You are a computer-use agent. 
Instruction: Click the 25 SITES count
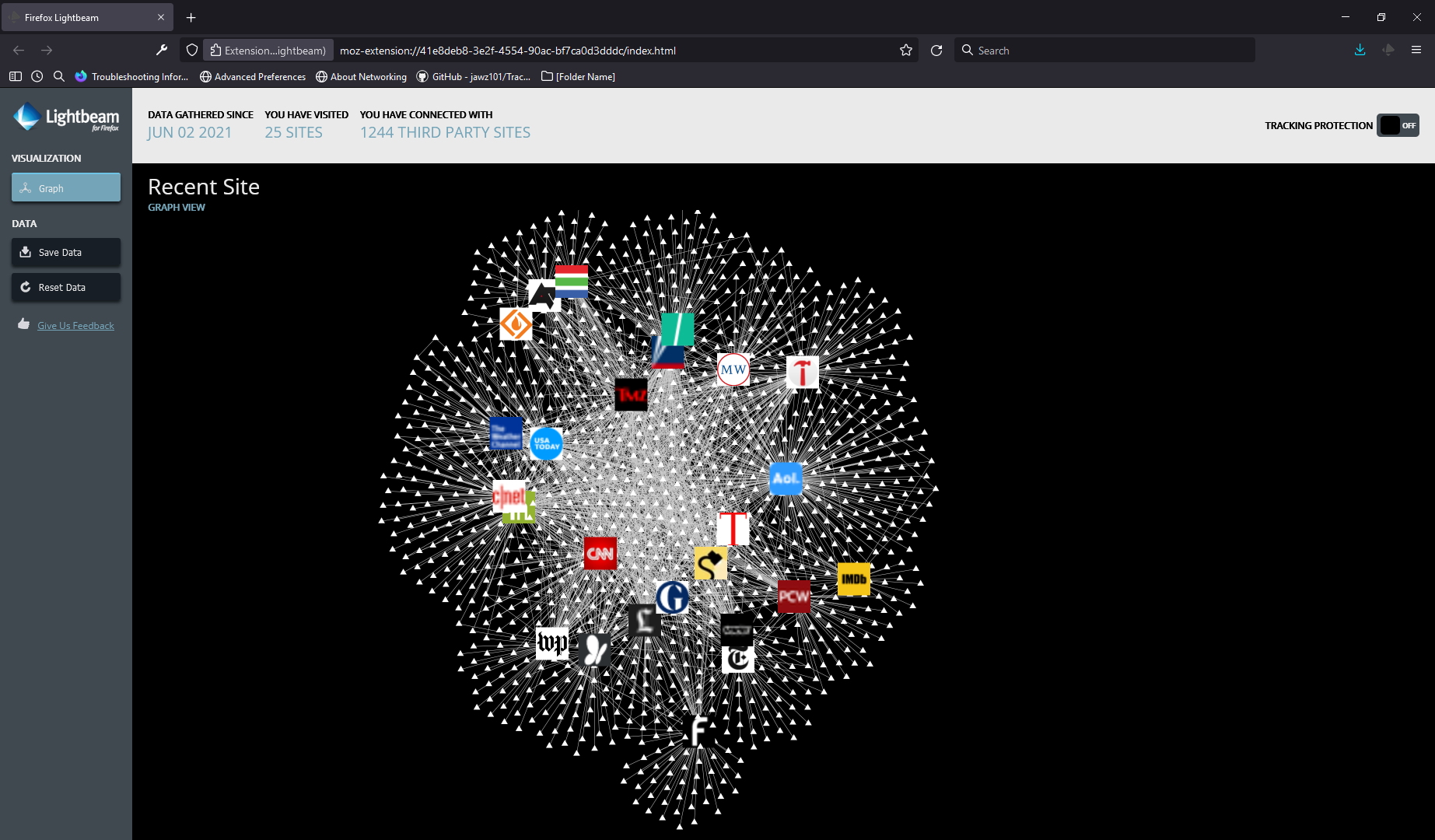[x=293, y=132]
